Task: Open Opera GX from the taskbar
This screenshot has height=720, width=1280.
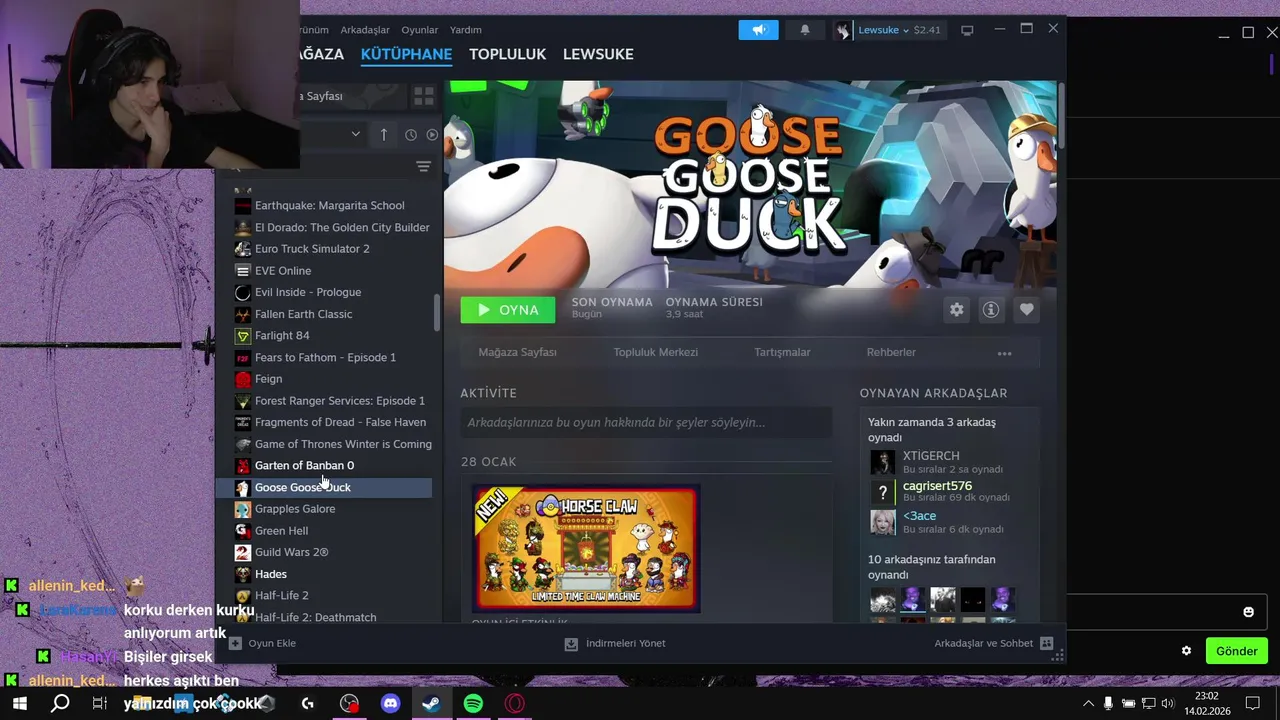Action: pyautogui.click(x=514, y=704)
